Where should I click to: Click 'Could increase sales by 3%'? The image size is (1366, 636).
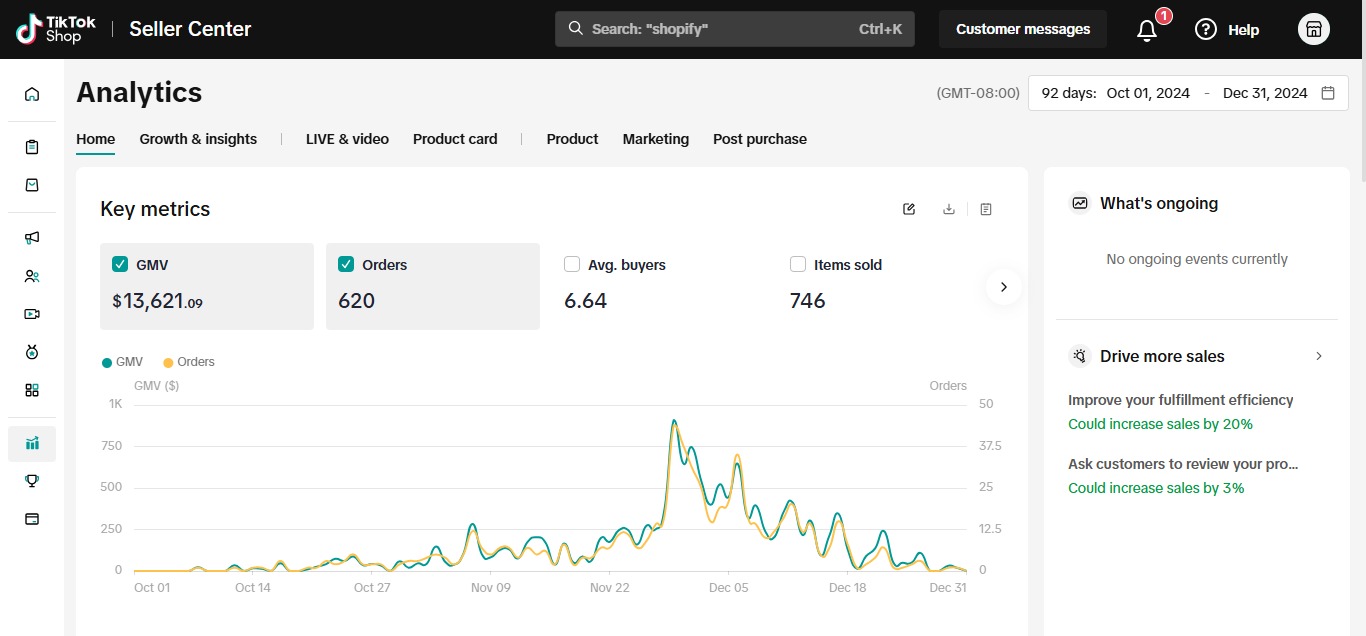click(1156, 488)
